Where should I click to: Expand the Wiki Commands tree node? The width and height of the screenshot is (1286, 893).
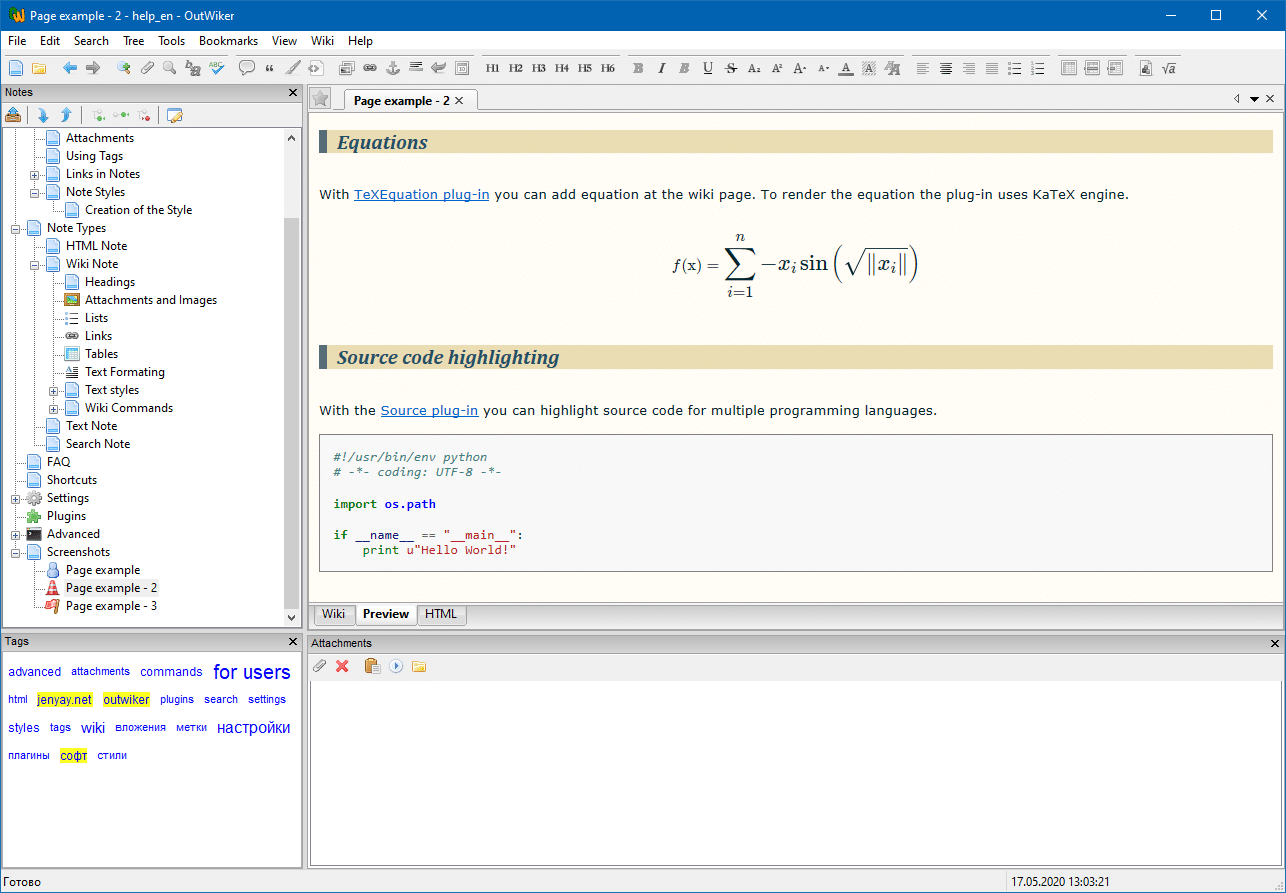click(x=54, y=408)
